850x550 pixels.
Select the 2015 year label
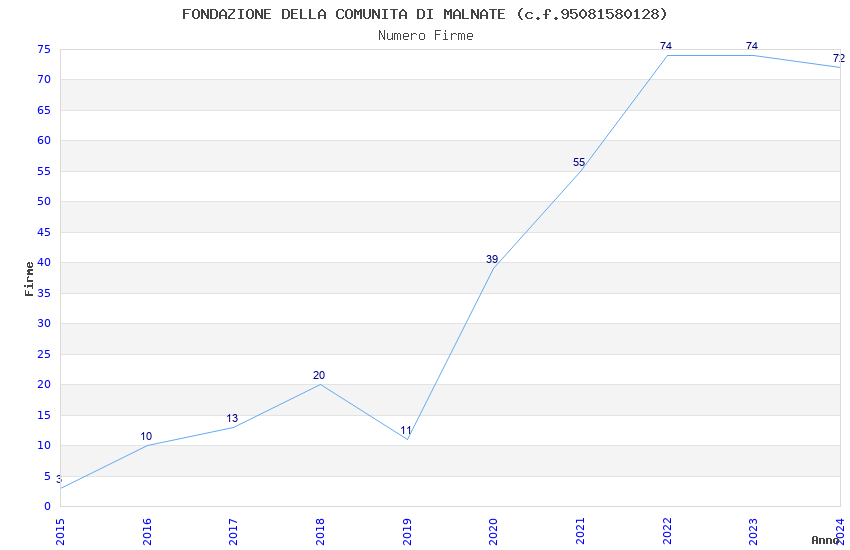[60, 532]
